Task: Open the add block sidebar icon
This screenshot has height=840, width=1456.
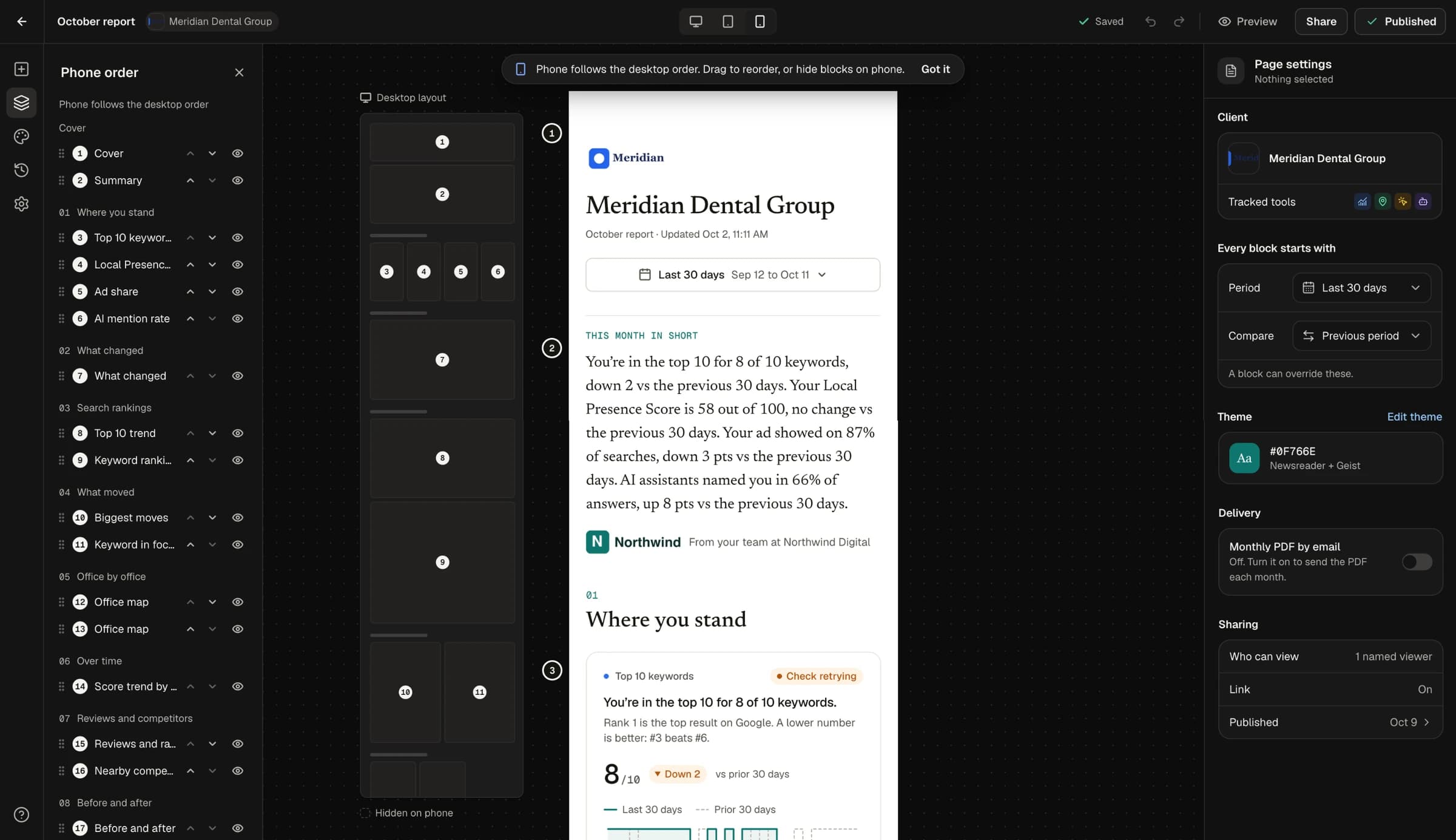Action: point(21,69)
